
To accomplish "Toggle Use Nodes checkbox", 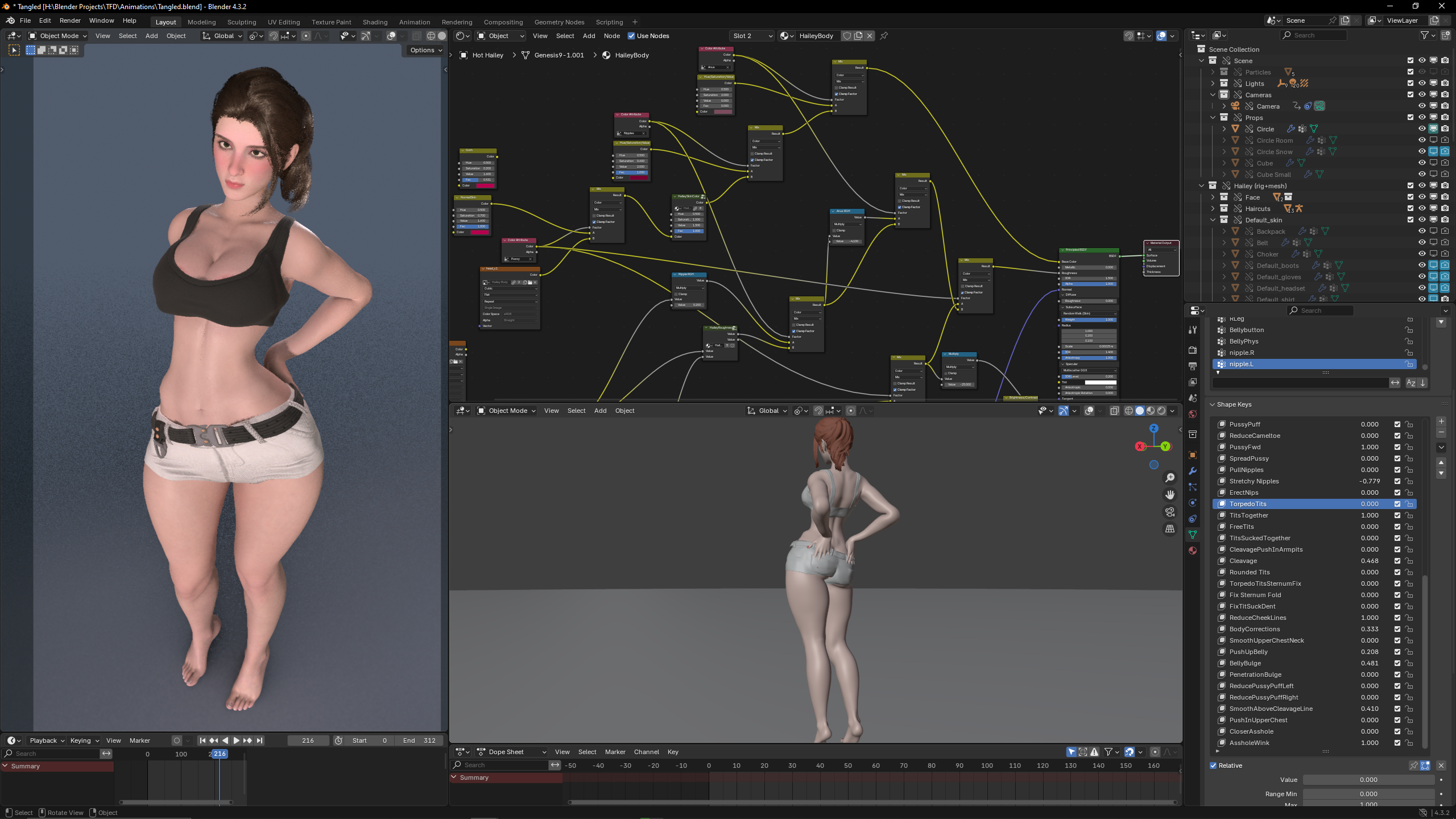I will pos(631,36).
